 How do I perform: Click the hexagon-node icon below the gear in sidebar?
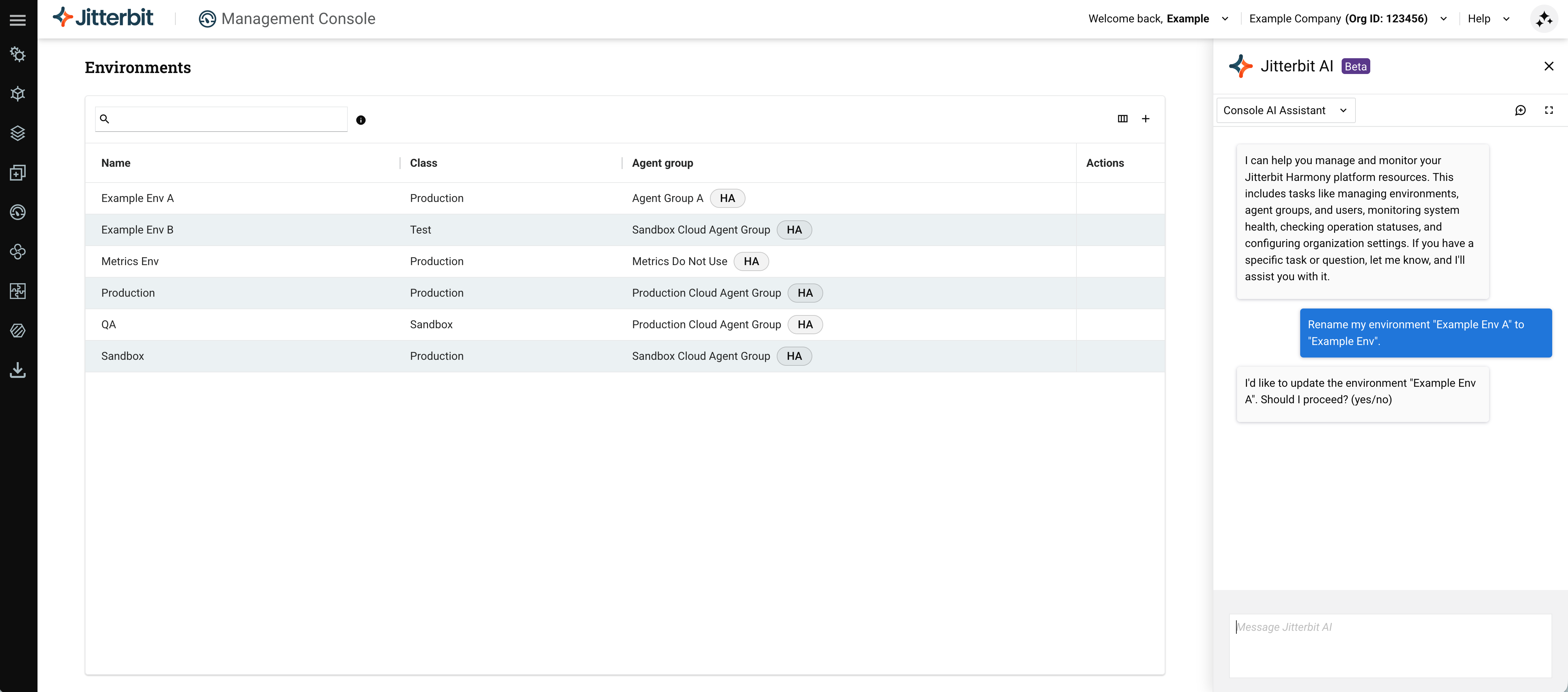[x=18, y=94]
